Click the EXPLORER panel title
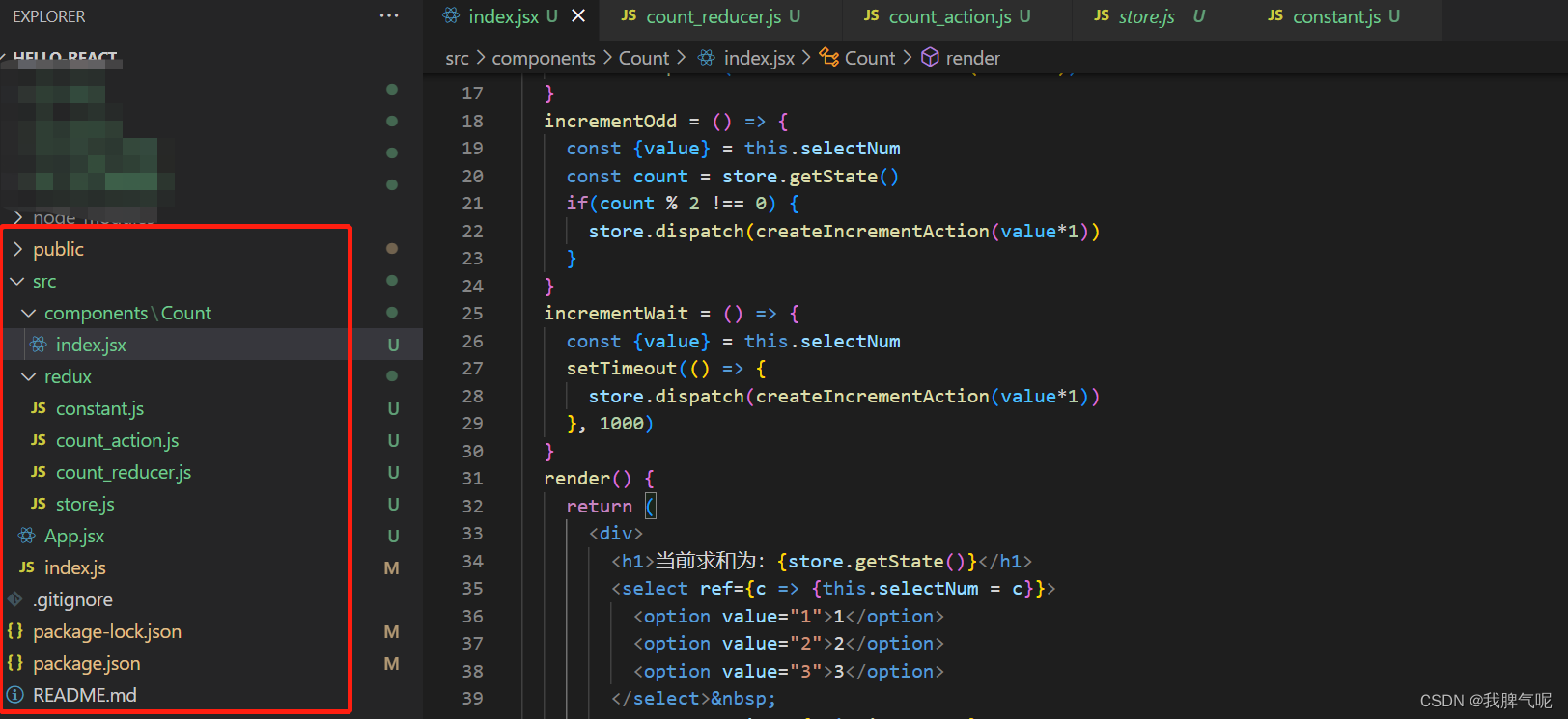Image resolution: width=1568 pixels, height=719 pixels. (x=49, y=16)
